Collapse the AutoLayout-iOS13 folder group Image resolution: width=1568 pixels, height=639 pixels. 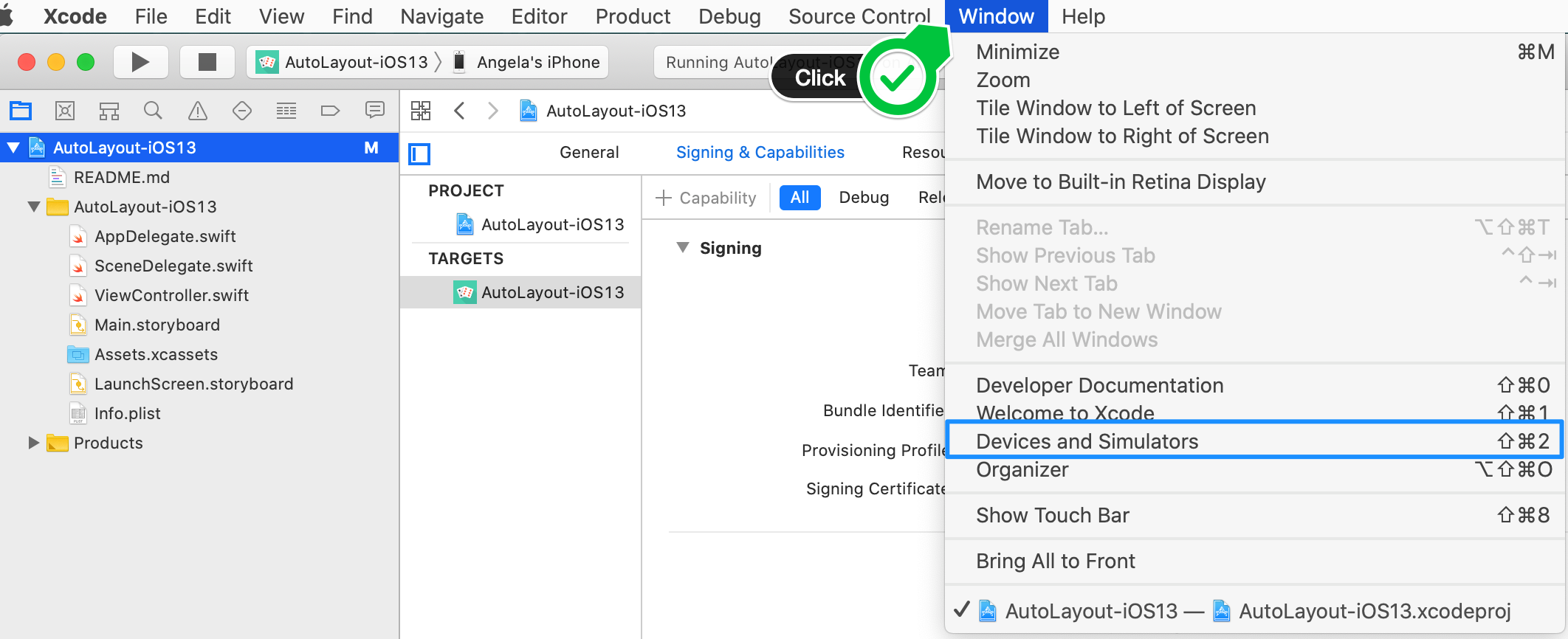(x=34, y=207)
